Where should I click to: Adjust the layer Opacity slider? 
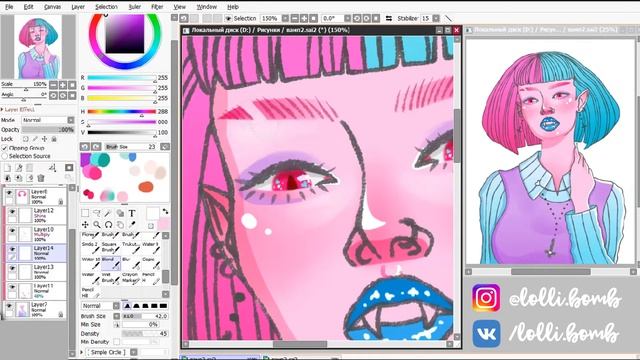point(48,130)
